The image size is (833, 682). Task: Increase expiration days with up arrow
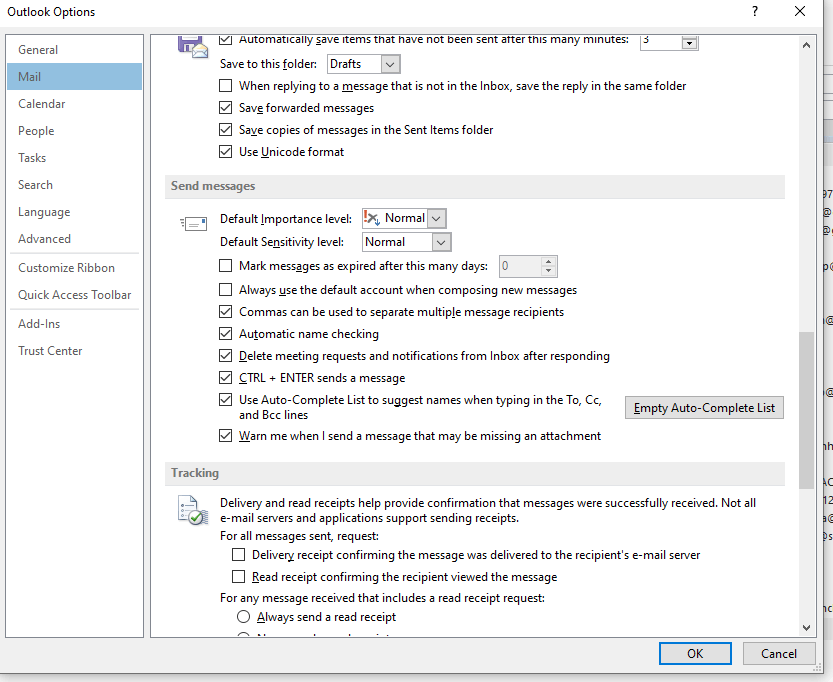pos(549,261)
